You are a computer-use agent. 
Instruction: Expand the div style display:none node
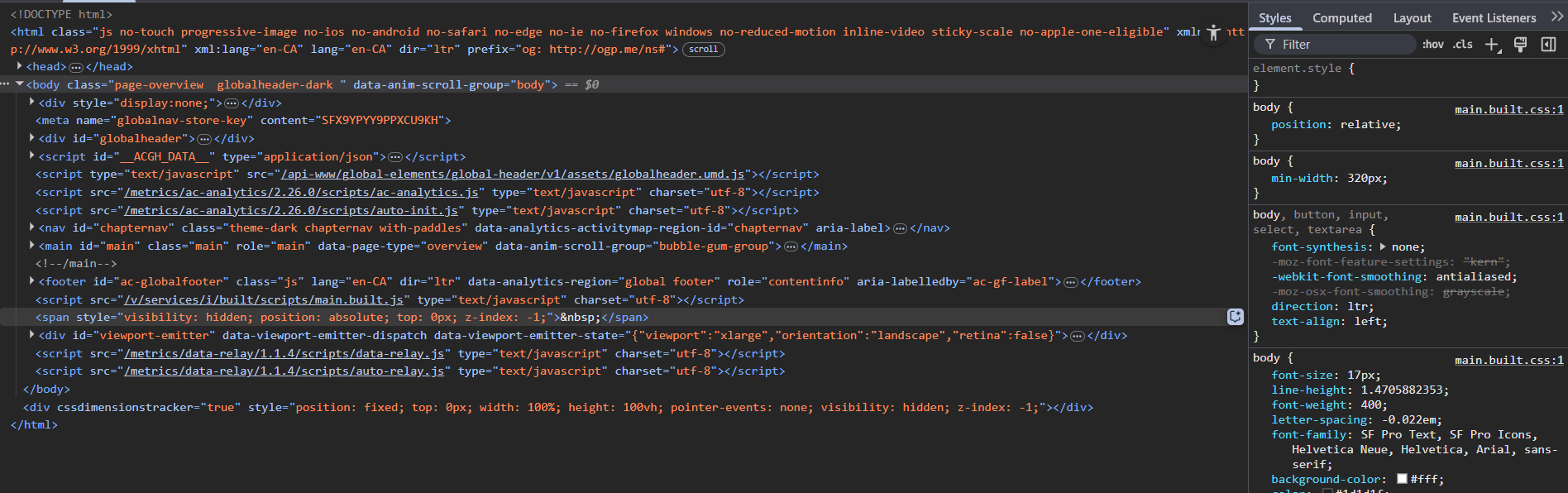click(31, 103)
